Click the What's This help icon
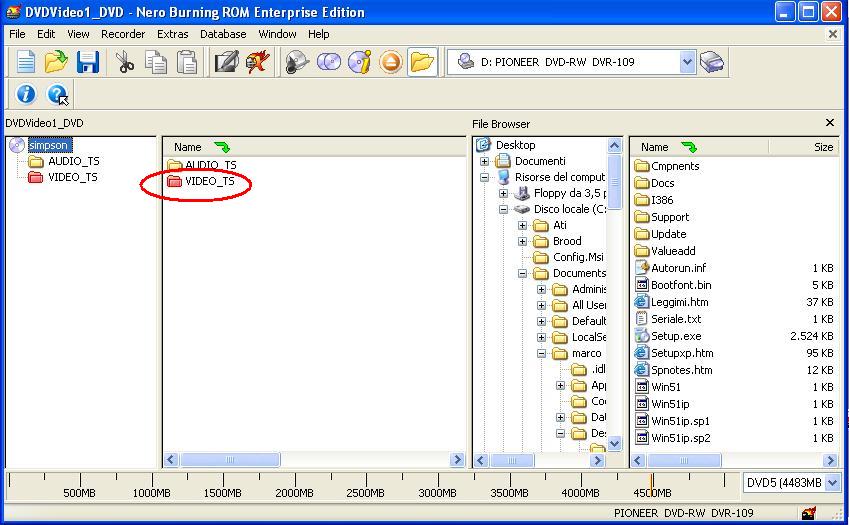Viewport: 849px width, 525px height. tap(57, 94)
